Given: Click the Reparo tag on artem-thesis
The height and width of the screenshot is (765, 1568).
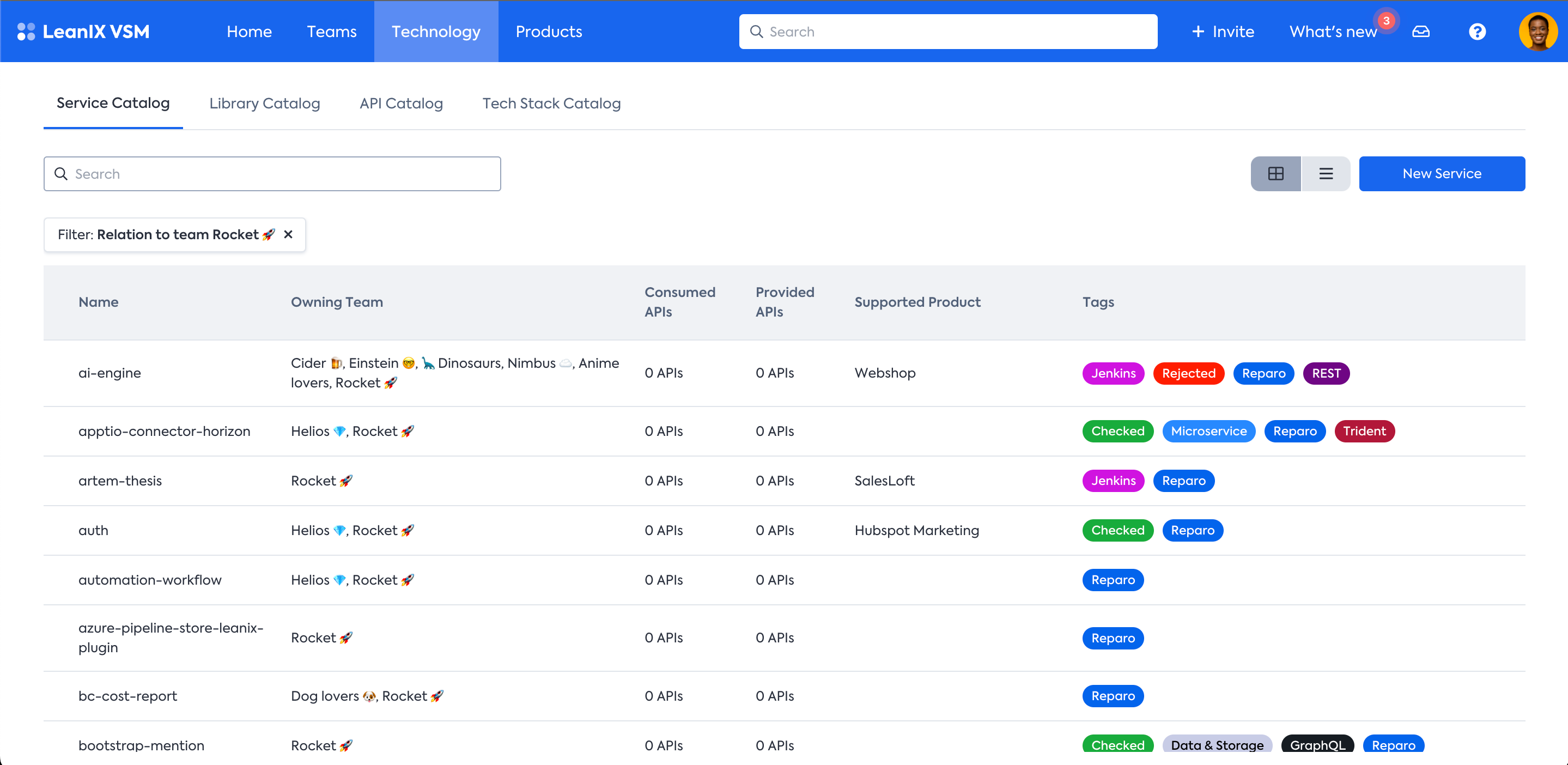Looking at the screenshot, I should pyautogui.click(x=1183, y=481).
